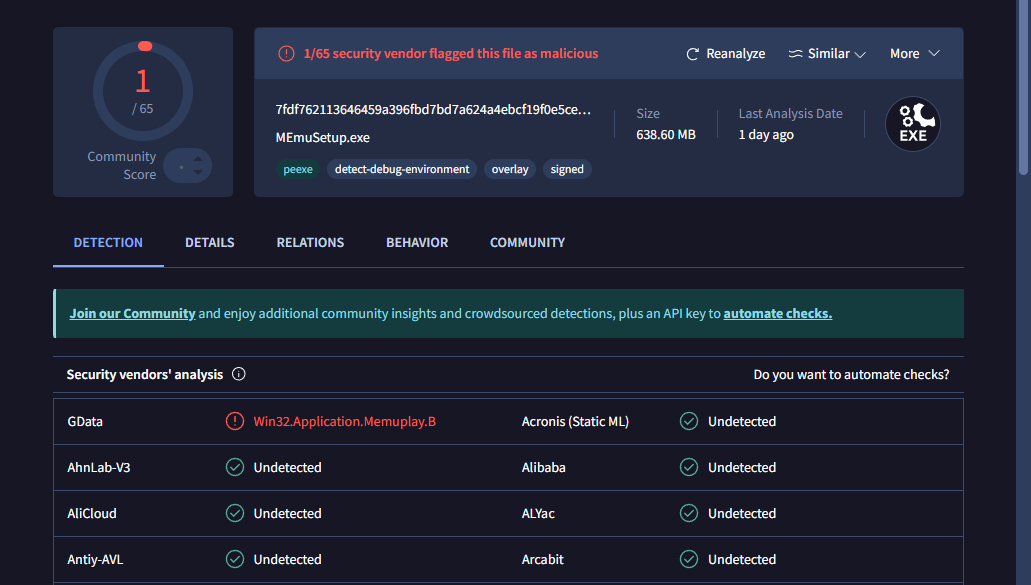Image resolution: width=1031 pixels, height=585 pixels.
Task: Click the detect-debug-environment tag
Action: pyautogui.click(x=402, y=170)
